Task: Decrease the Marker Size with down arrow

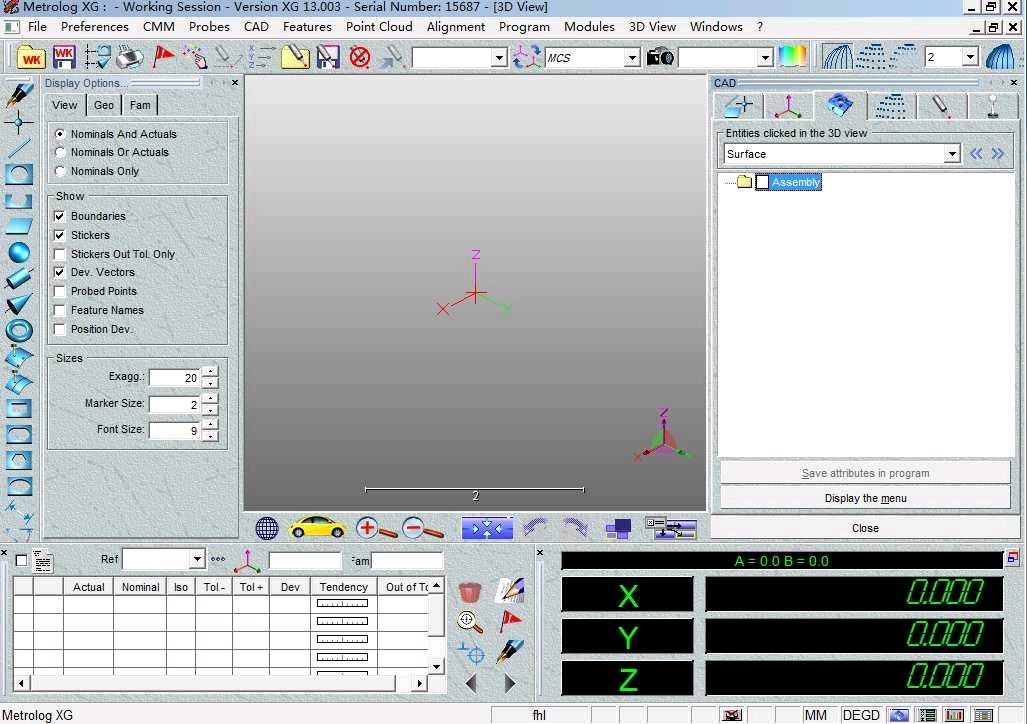Action: click(210, 411)
